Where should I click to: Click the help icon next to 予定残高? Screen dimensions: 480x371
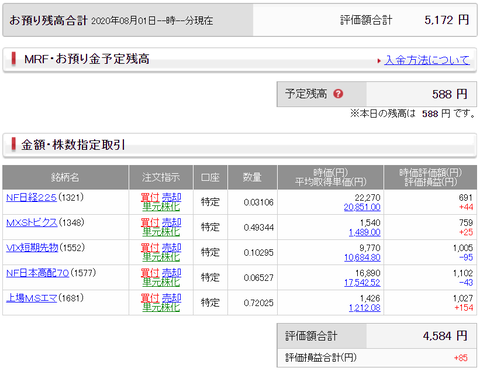[x=338, y=94]
